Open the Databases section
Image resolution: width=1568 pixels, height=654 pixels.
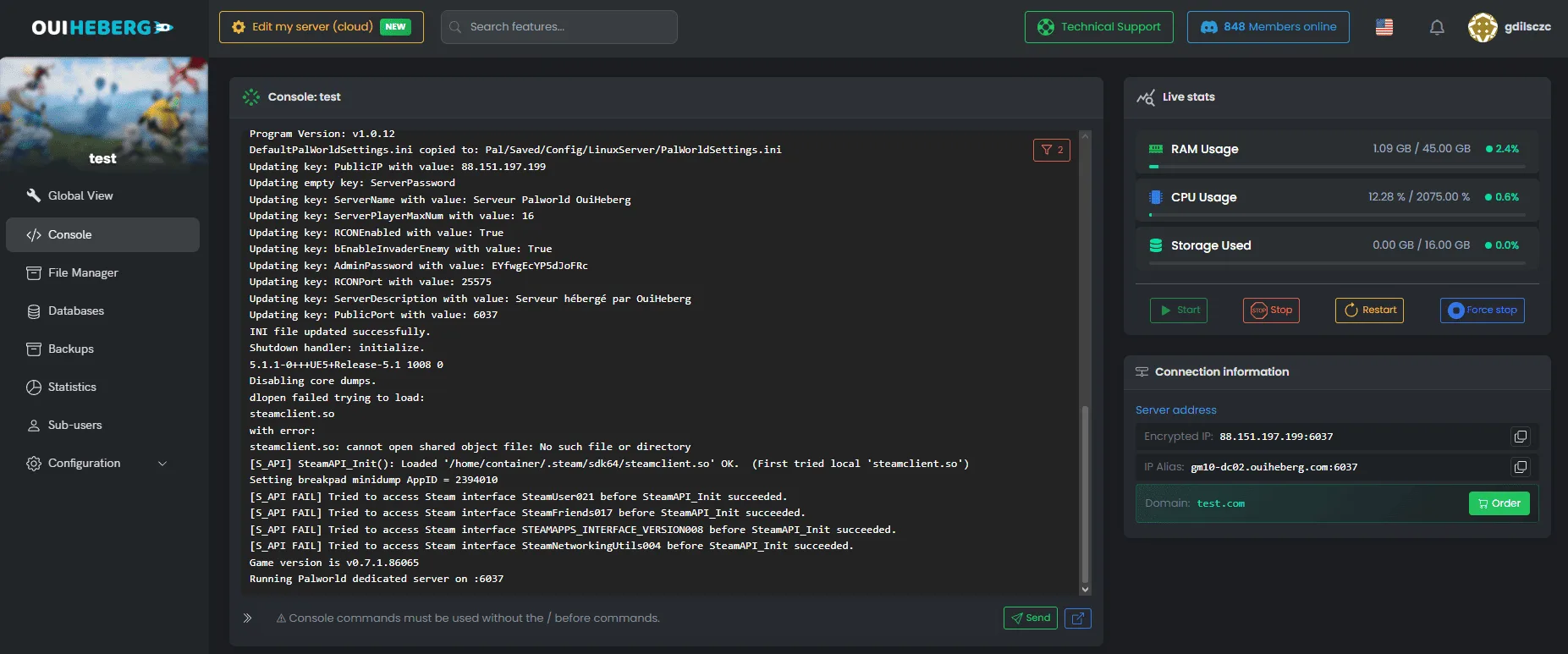76,311
